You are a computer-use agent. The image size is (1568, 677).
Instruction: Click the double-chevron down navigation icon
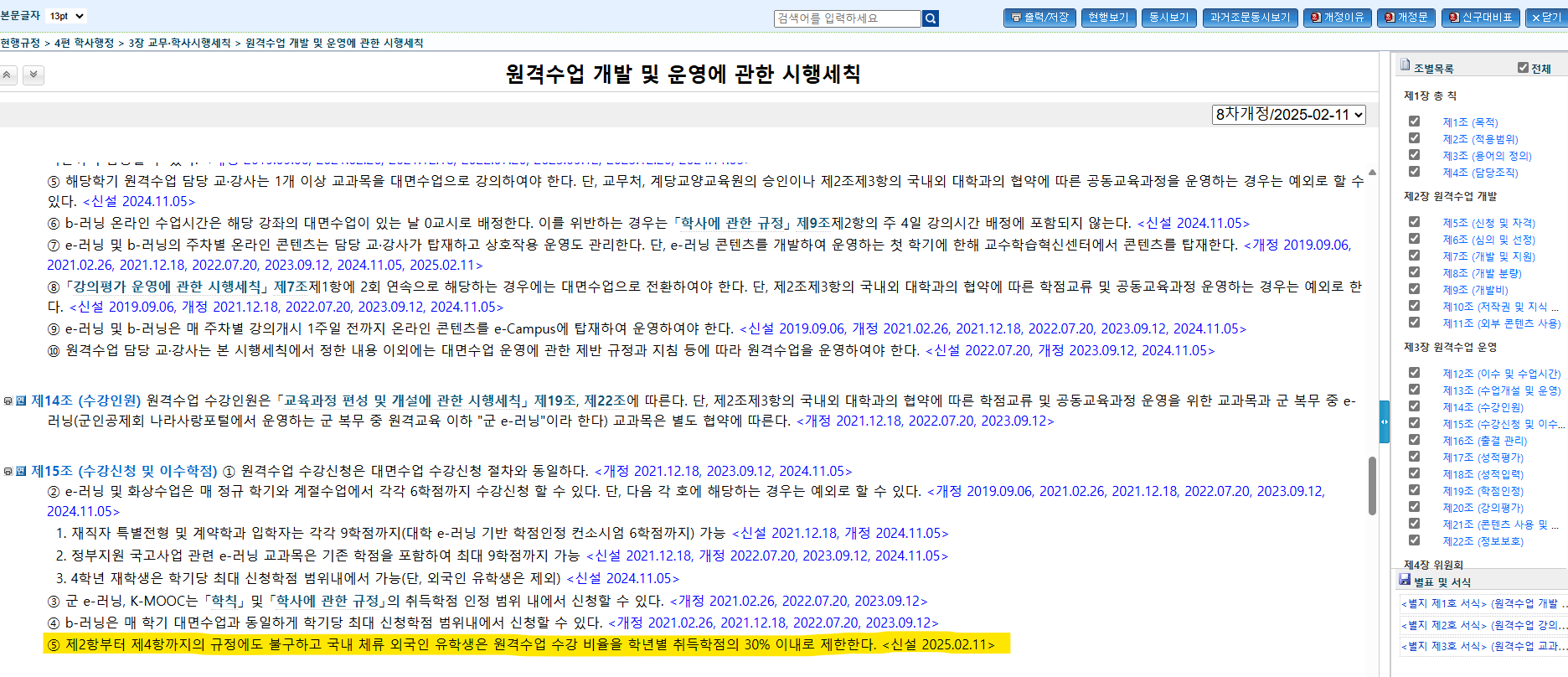pyautogui.click(x=34, y=75)
